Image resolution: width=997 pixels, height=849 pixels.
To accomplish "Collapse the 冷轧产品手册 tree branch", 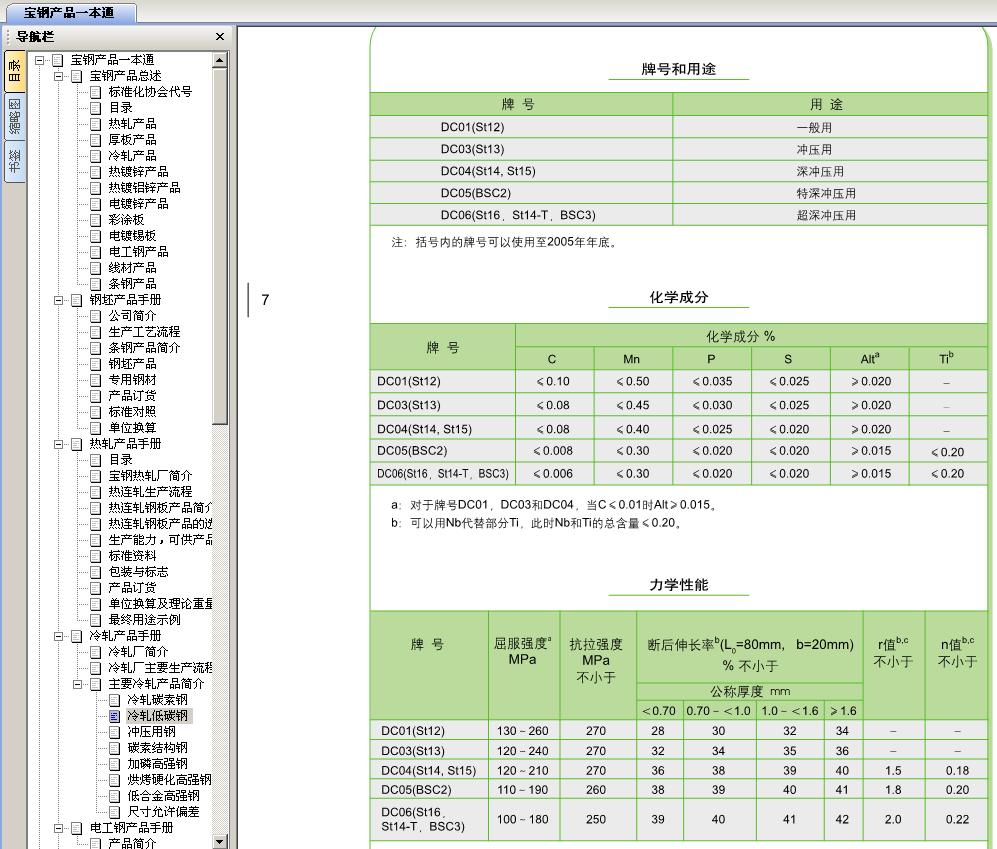I will [x=58, y=636].
